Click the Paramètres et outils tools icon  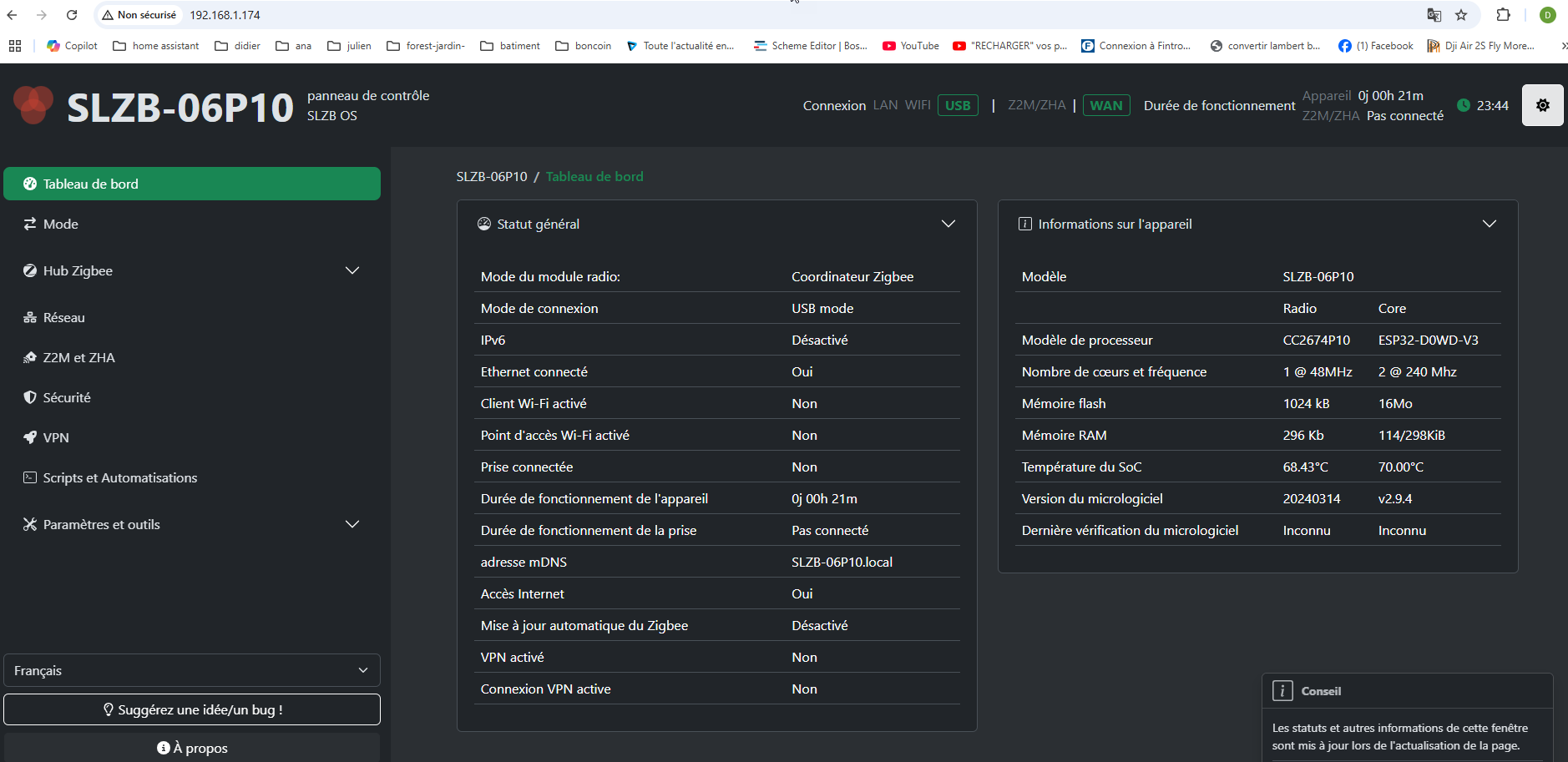tap(30, 524)
